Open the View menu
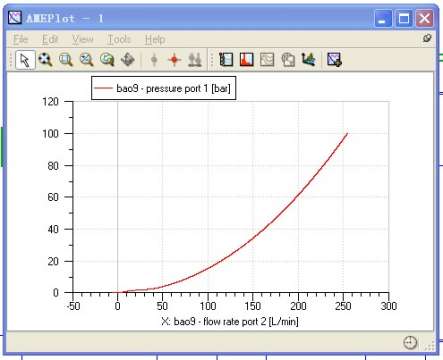Viewport: 443px width, 360px height. (x=83, y=39)
